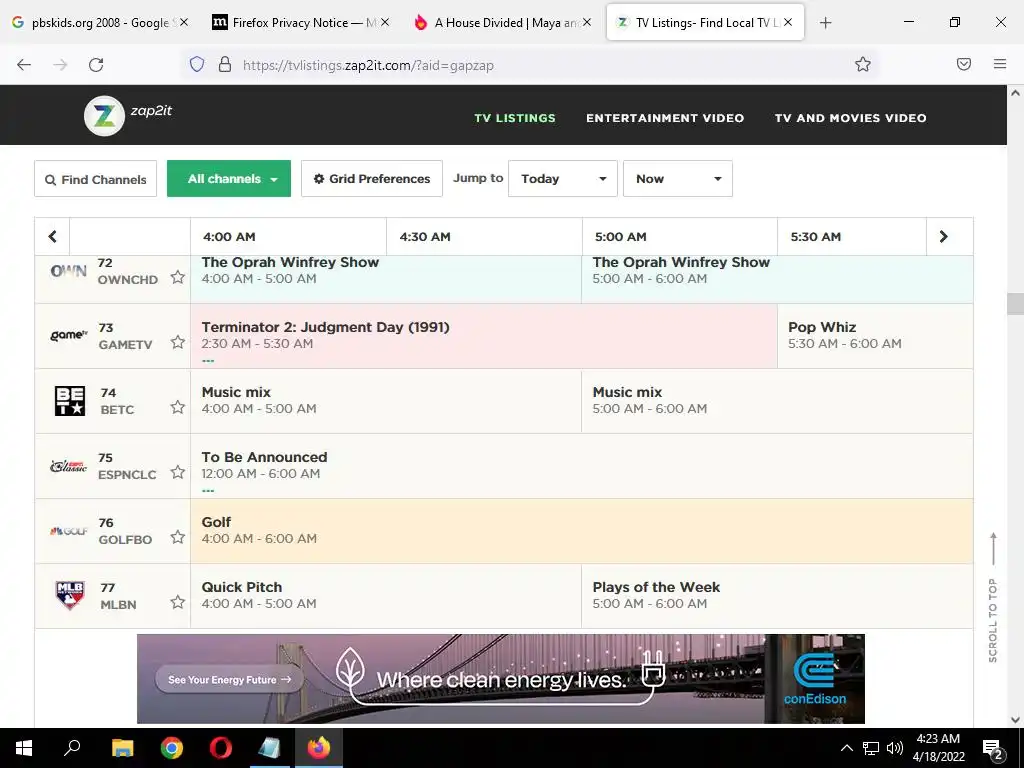Launch File Explorer from the taskbar

click(122, 748)
